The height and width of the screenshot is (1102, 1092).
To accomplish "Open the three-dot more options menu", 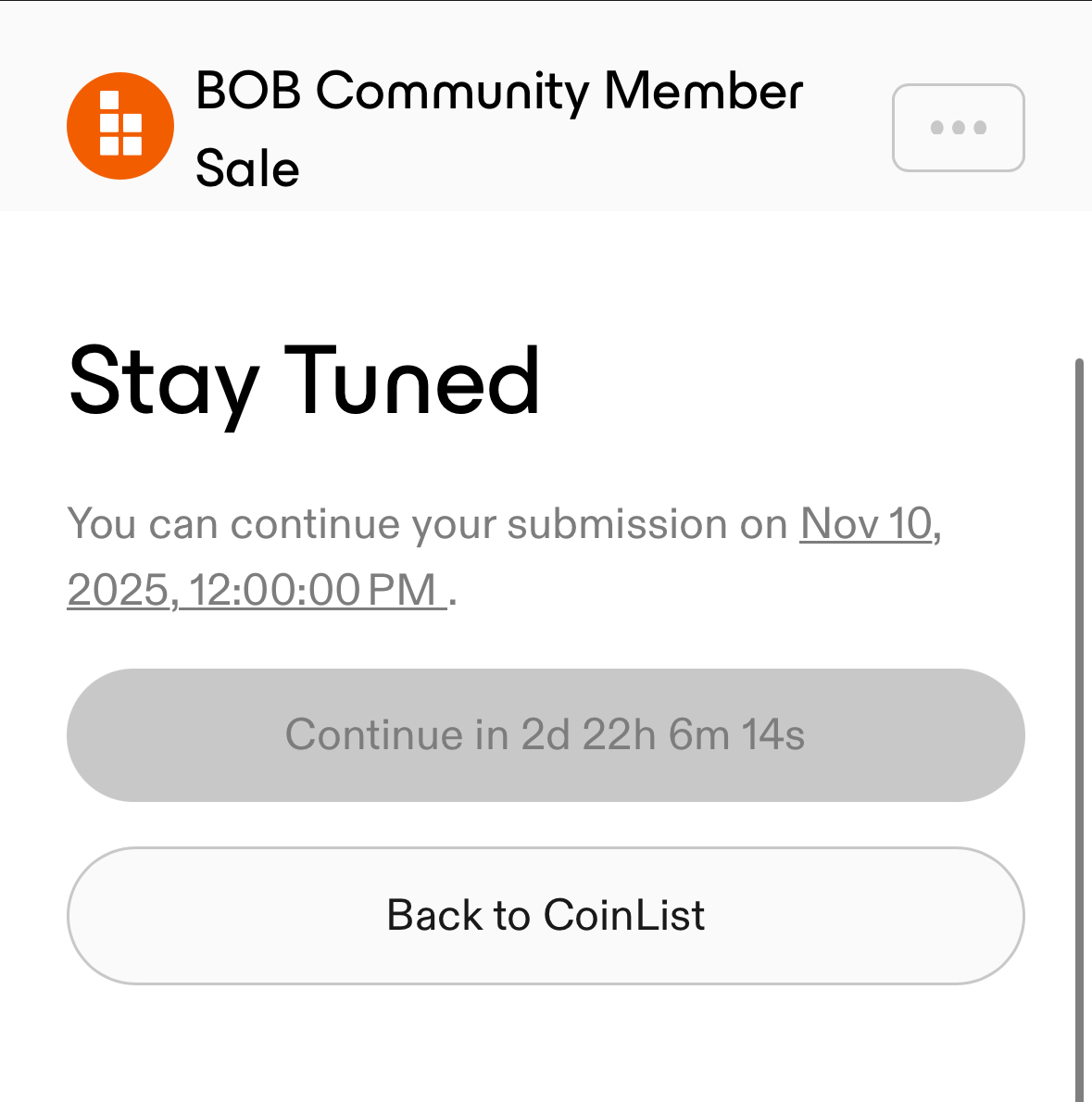I will pos(958,128).
